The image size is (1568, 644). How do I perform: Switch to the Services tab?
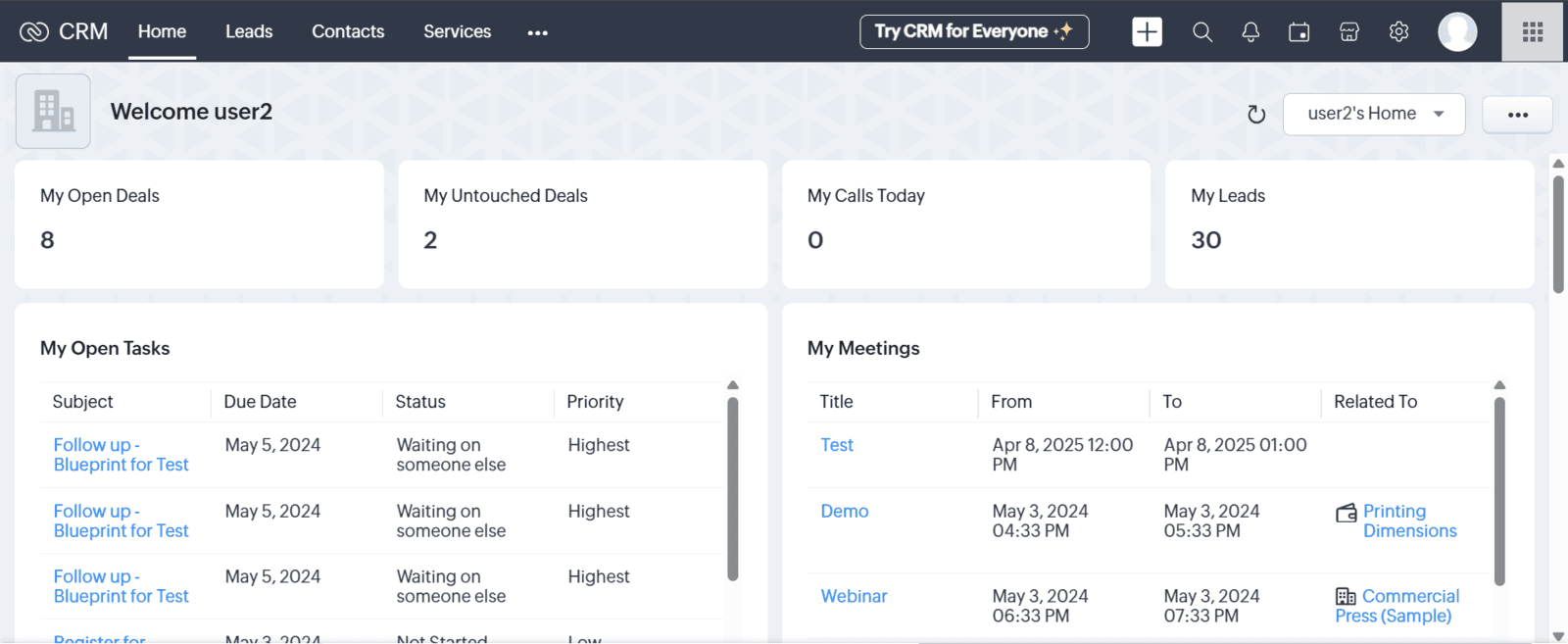[x=458, y=31]
